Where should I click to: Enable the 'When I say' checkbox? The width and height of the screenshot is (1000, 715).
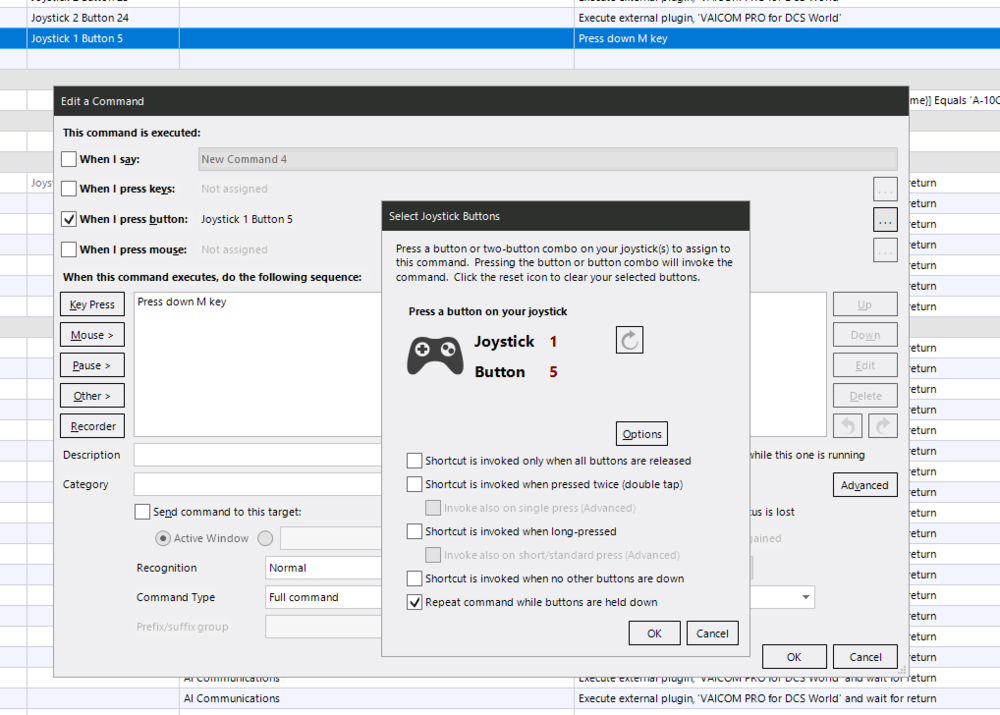tap(69, 159)
